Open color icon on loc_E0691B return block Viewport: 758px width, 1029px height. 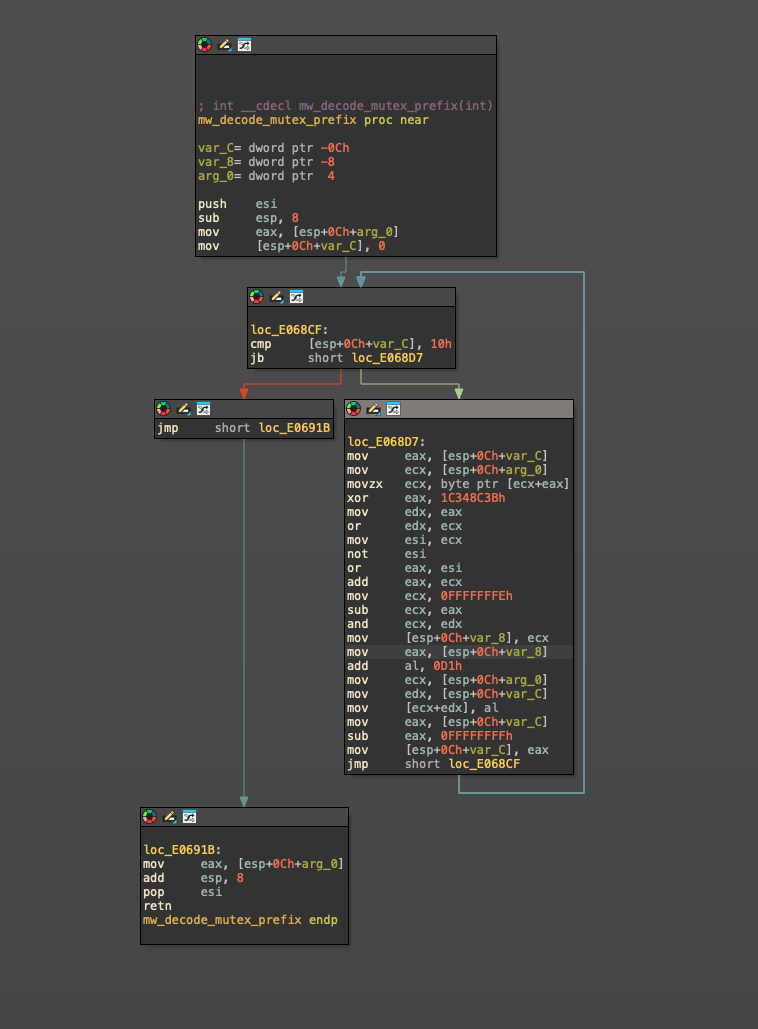click(x=149, y=817)
